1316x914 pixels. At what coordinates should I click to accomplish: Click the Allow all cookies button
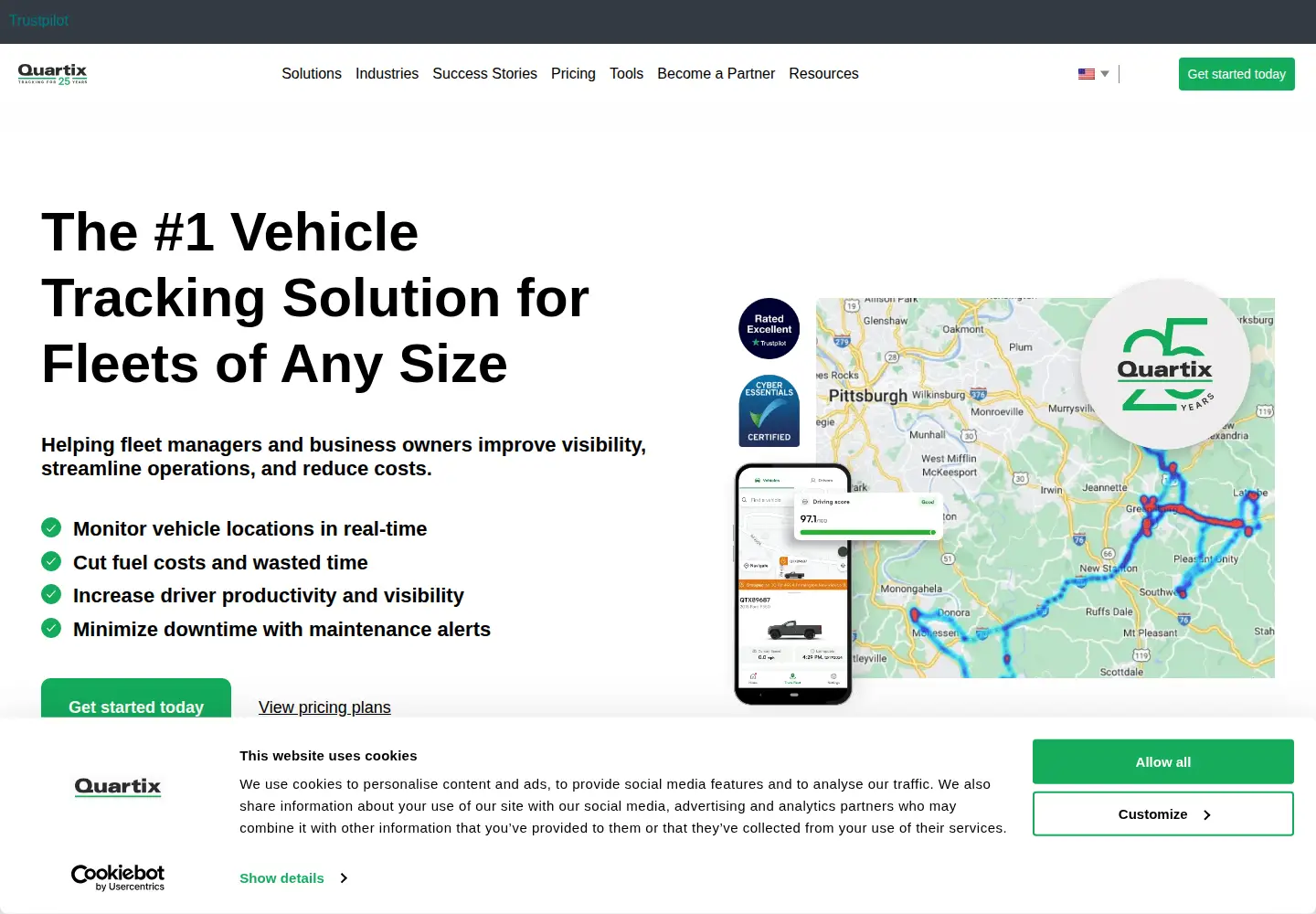[1163, 761]
